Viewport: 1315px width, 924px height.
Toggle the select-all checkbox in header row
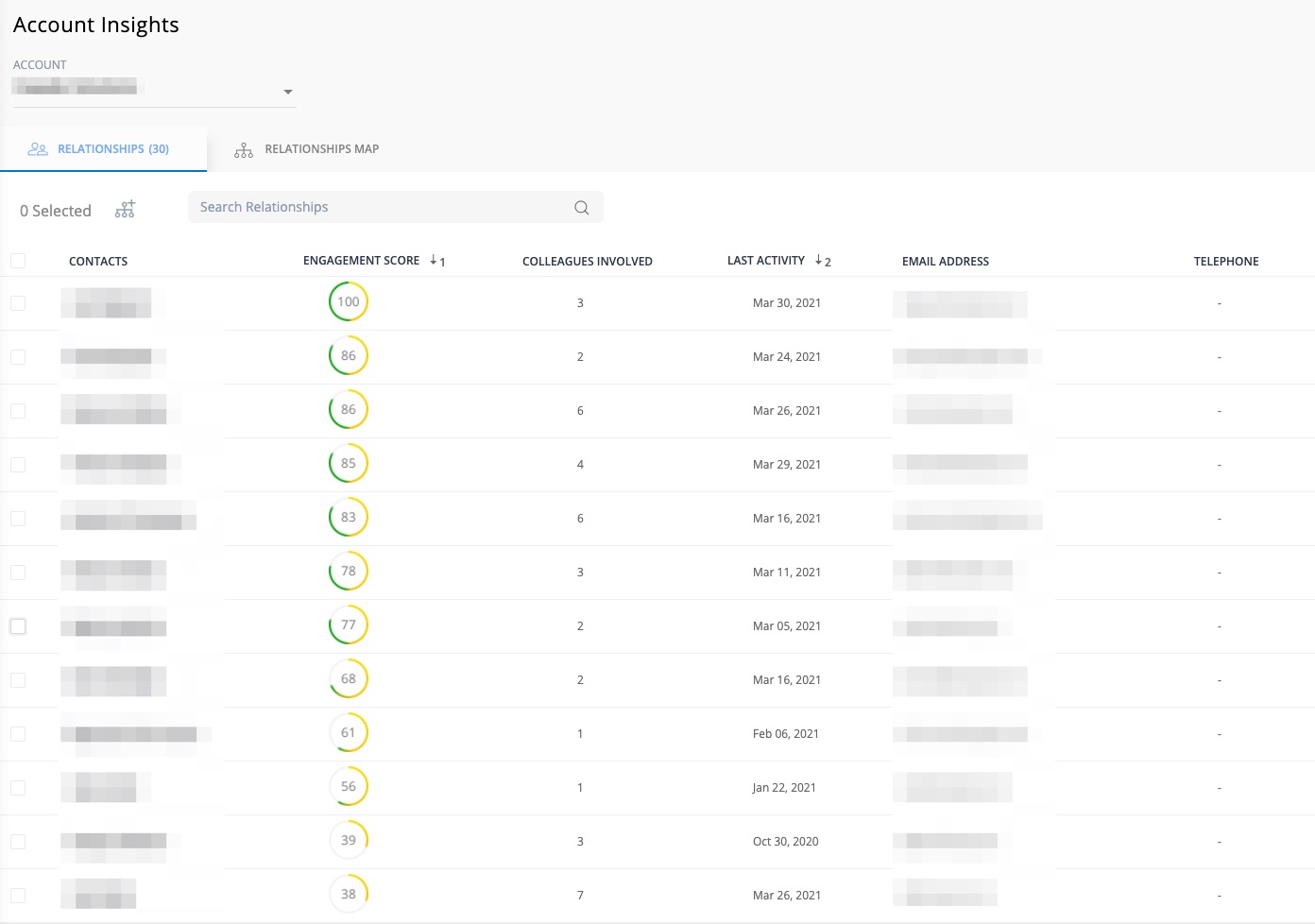pyautogui.click(x=18, y=261)
